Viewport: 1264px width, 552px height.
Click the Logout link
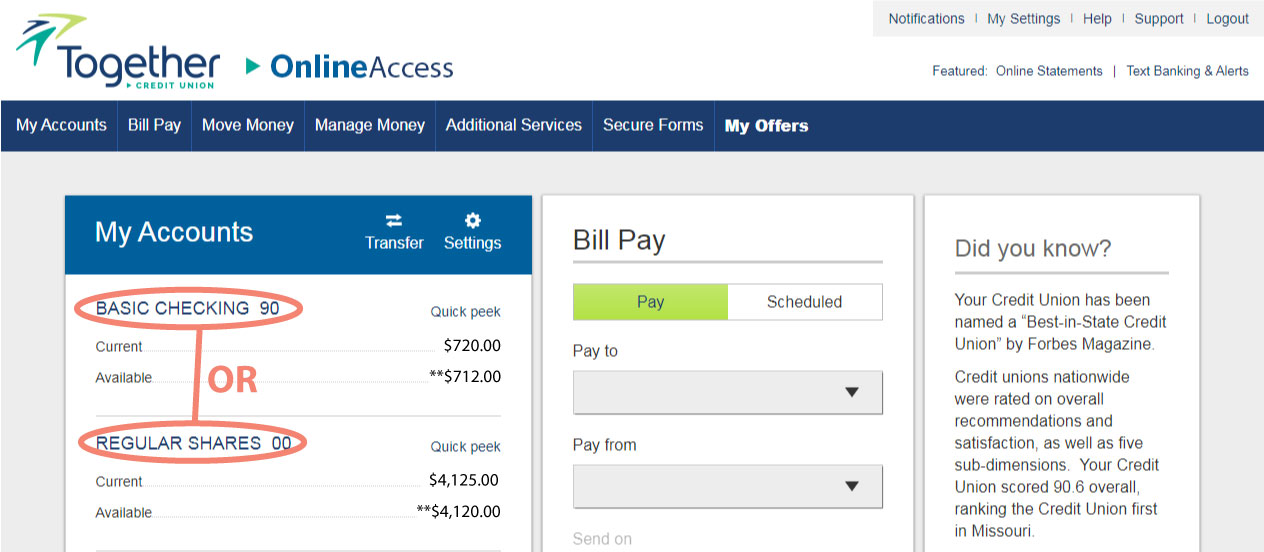[1227, 19]
